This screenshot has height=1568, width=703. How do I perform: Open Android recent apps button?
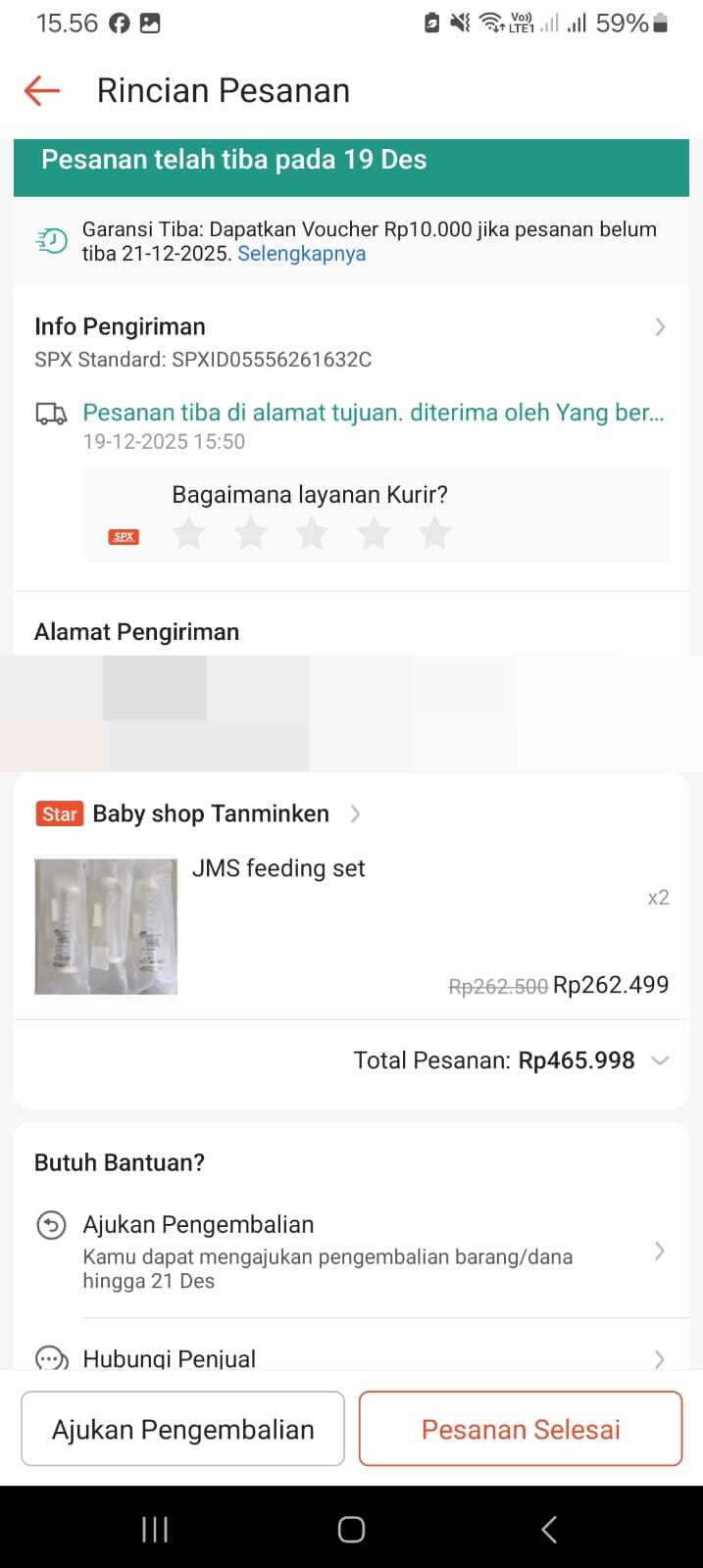pos(155,1529)
